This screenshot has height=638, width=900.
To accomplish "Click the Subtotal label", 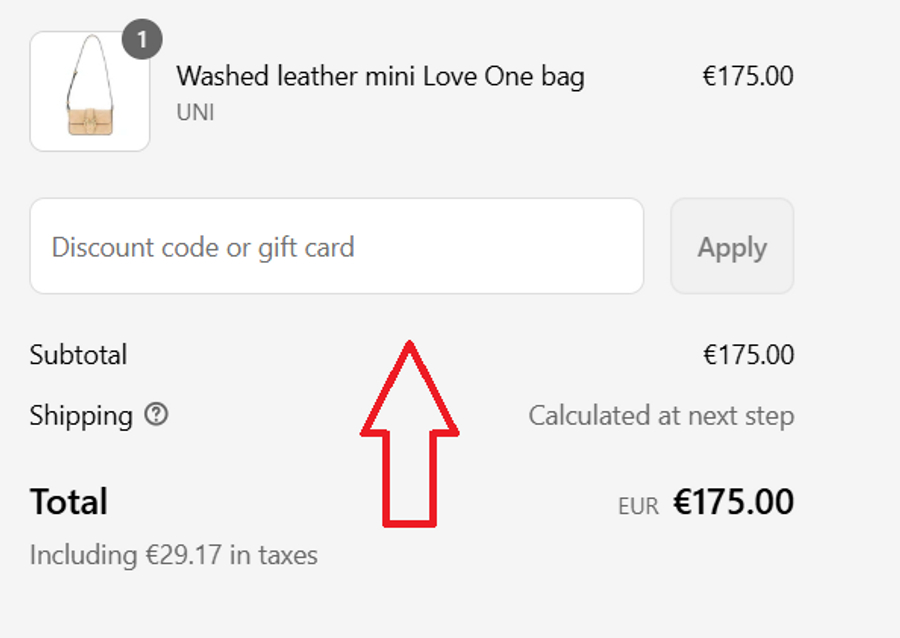I will pyautogui.click(x=78, y=355).
